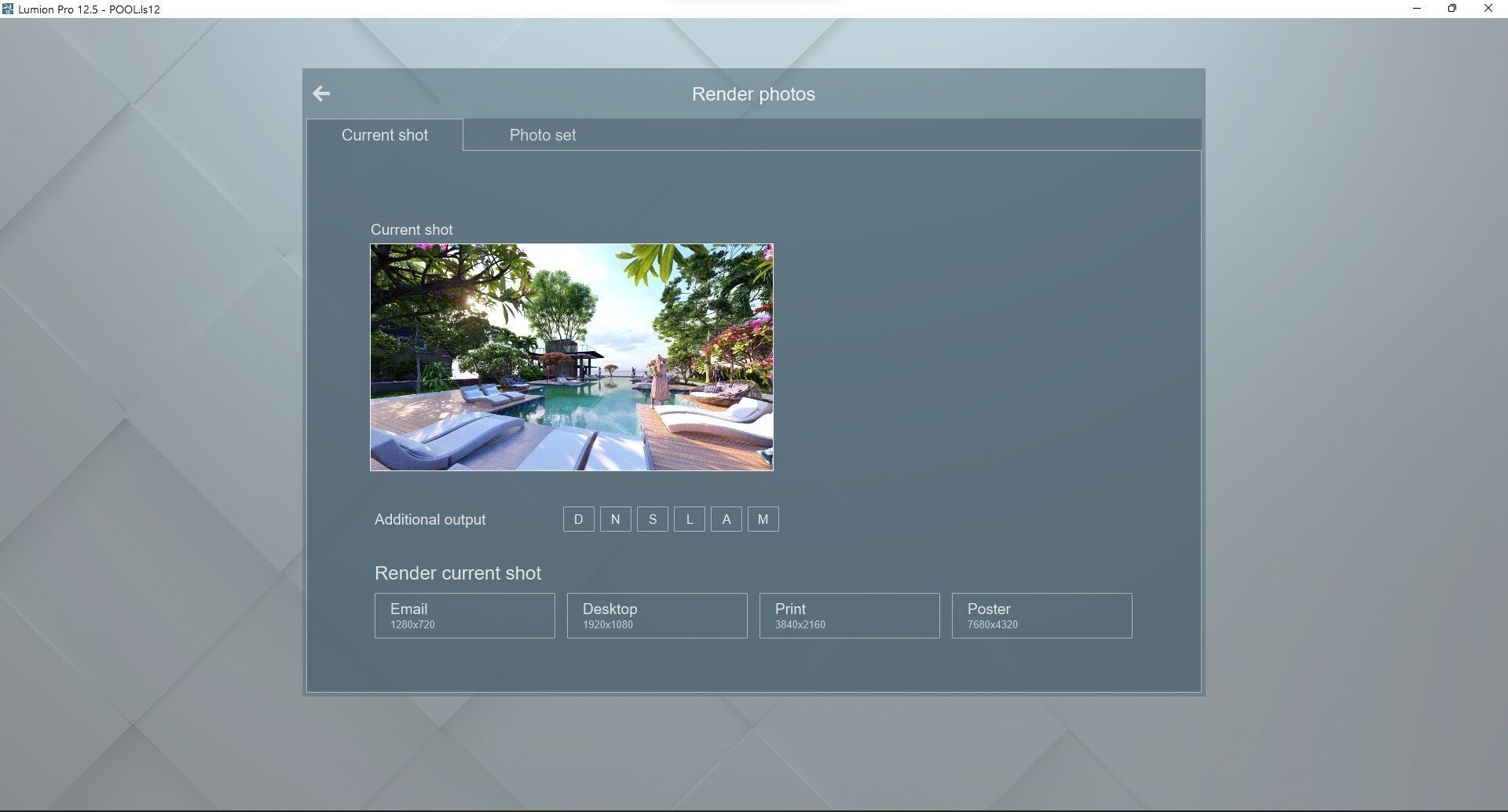Render at Desktop 1920x1080 resolution
1508x812 pixels.
pos(657,616)
